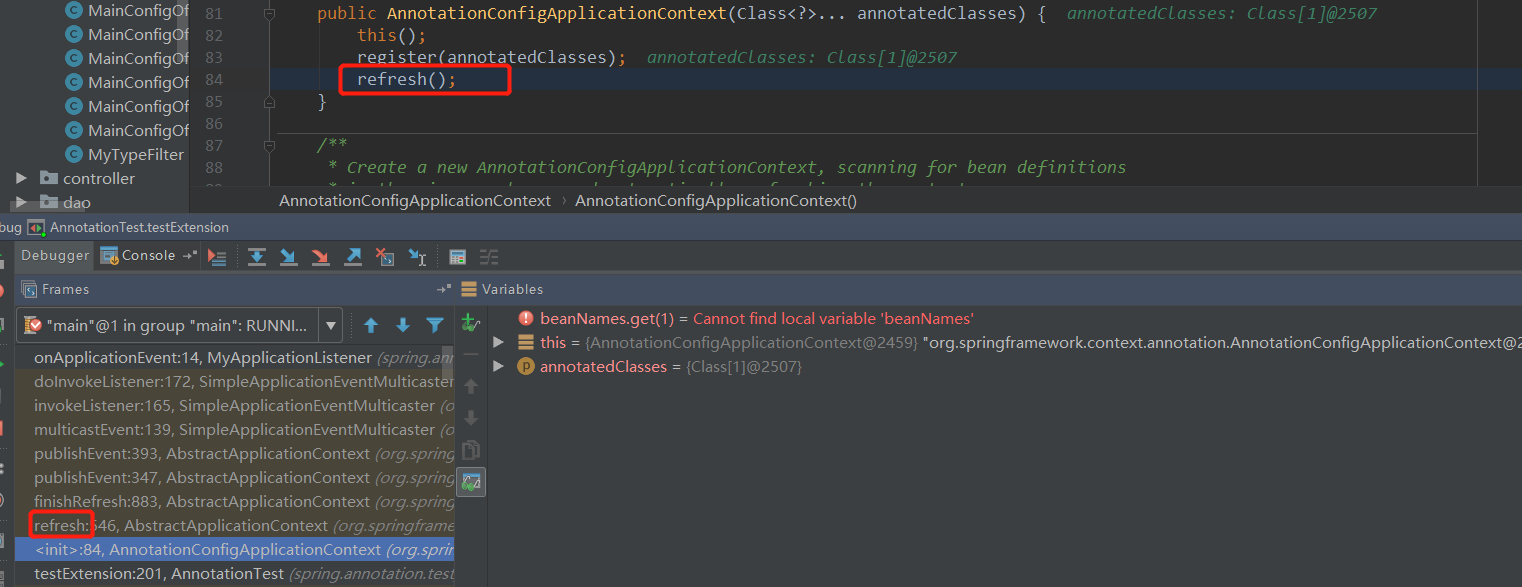Click the Show Execution Point icon
Image resolution: width=1522 pixels, height=587 pixels.
point(217,257)
